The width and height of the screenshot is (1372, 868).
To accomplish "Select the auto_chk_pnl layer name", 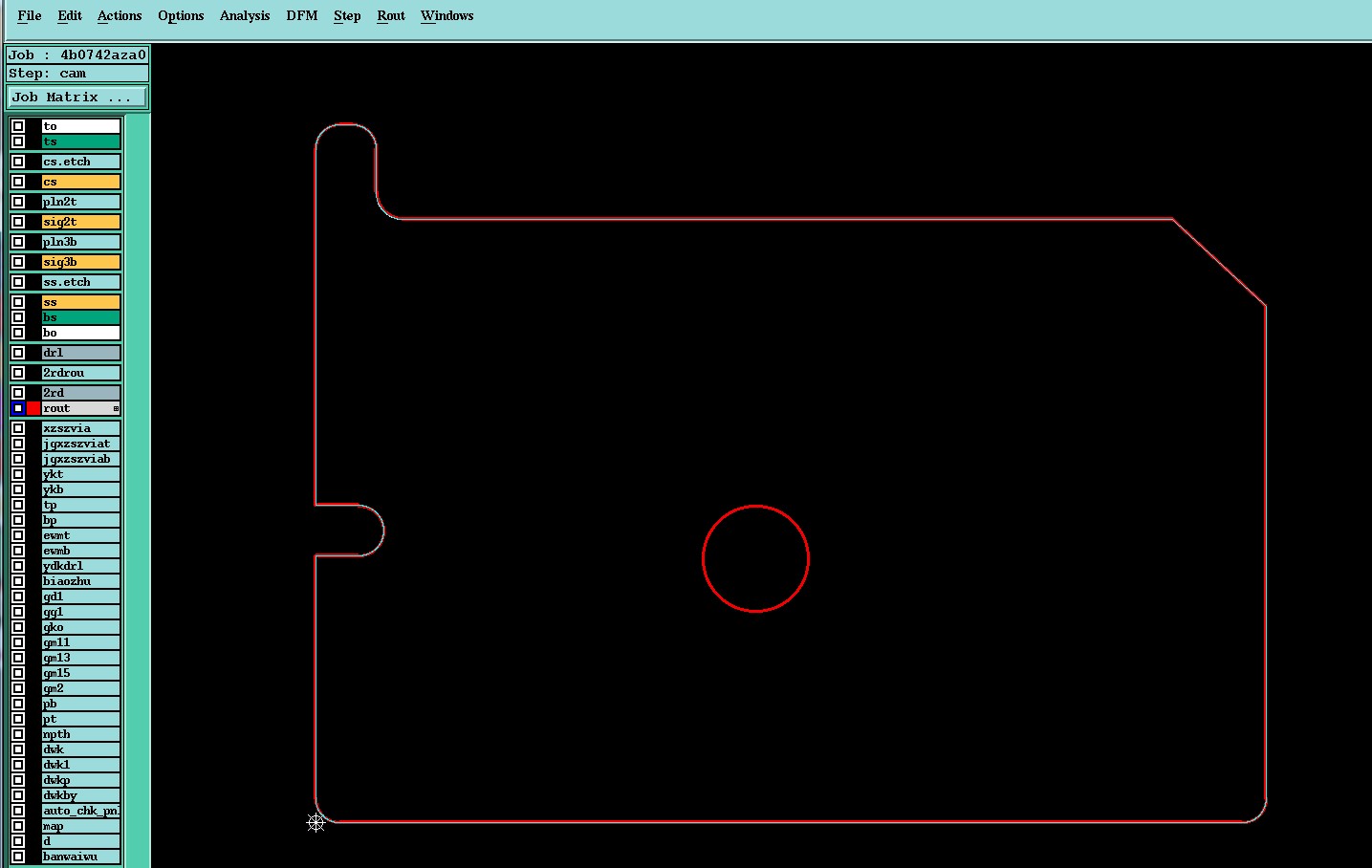I will click(81, 811).
